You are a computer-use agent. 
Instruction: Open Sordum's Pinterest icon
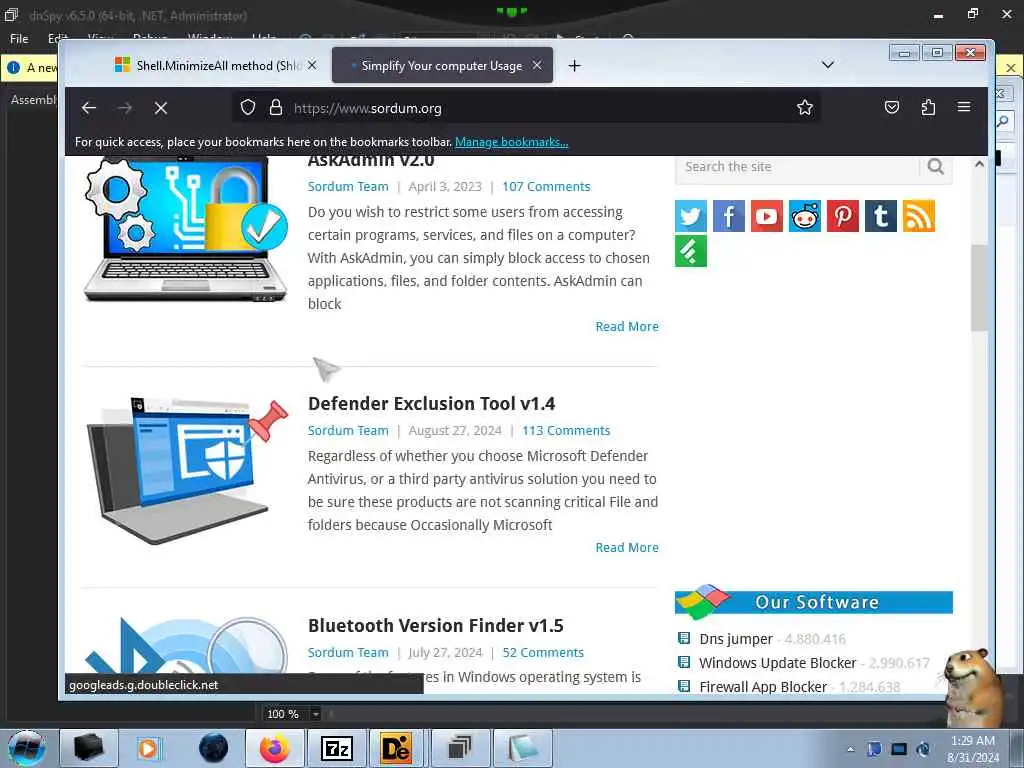tap(843, 216)
